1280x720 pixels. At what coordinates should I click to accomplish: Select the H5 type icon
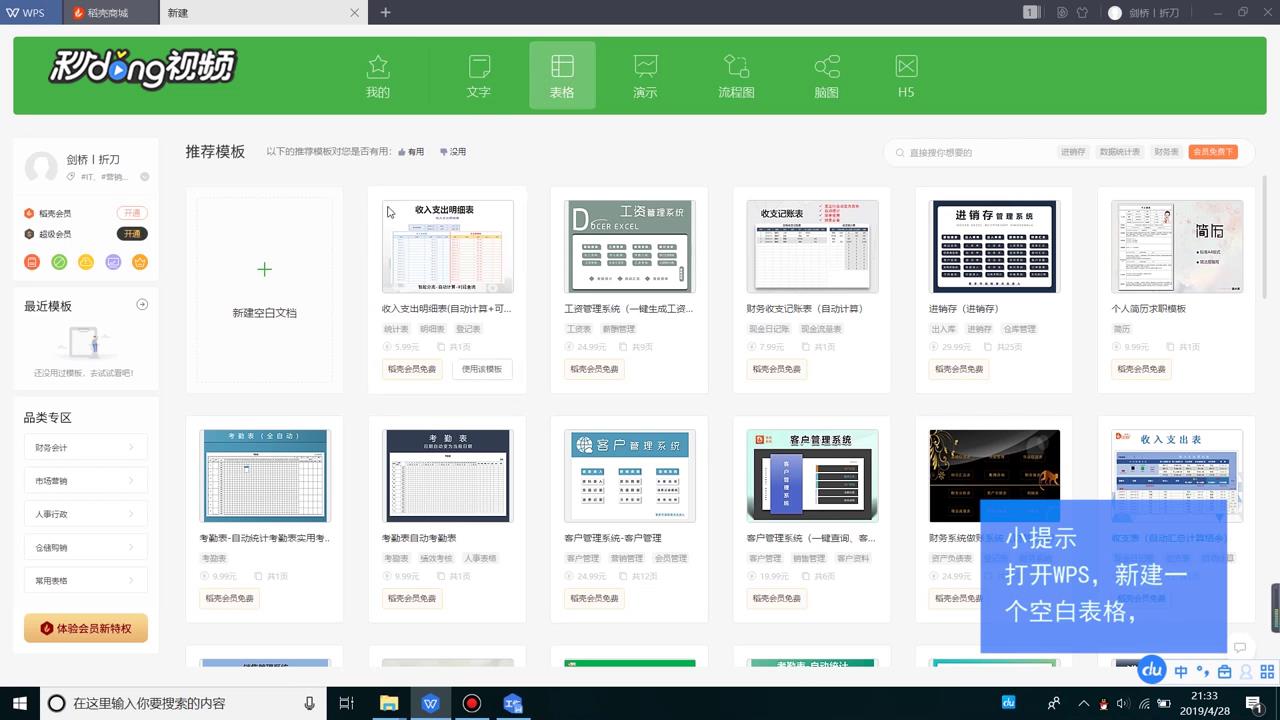(x=906, y=67)
